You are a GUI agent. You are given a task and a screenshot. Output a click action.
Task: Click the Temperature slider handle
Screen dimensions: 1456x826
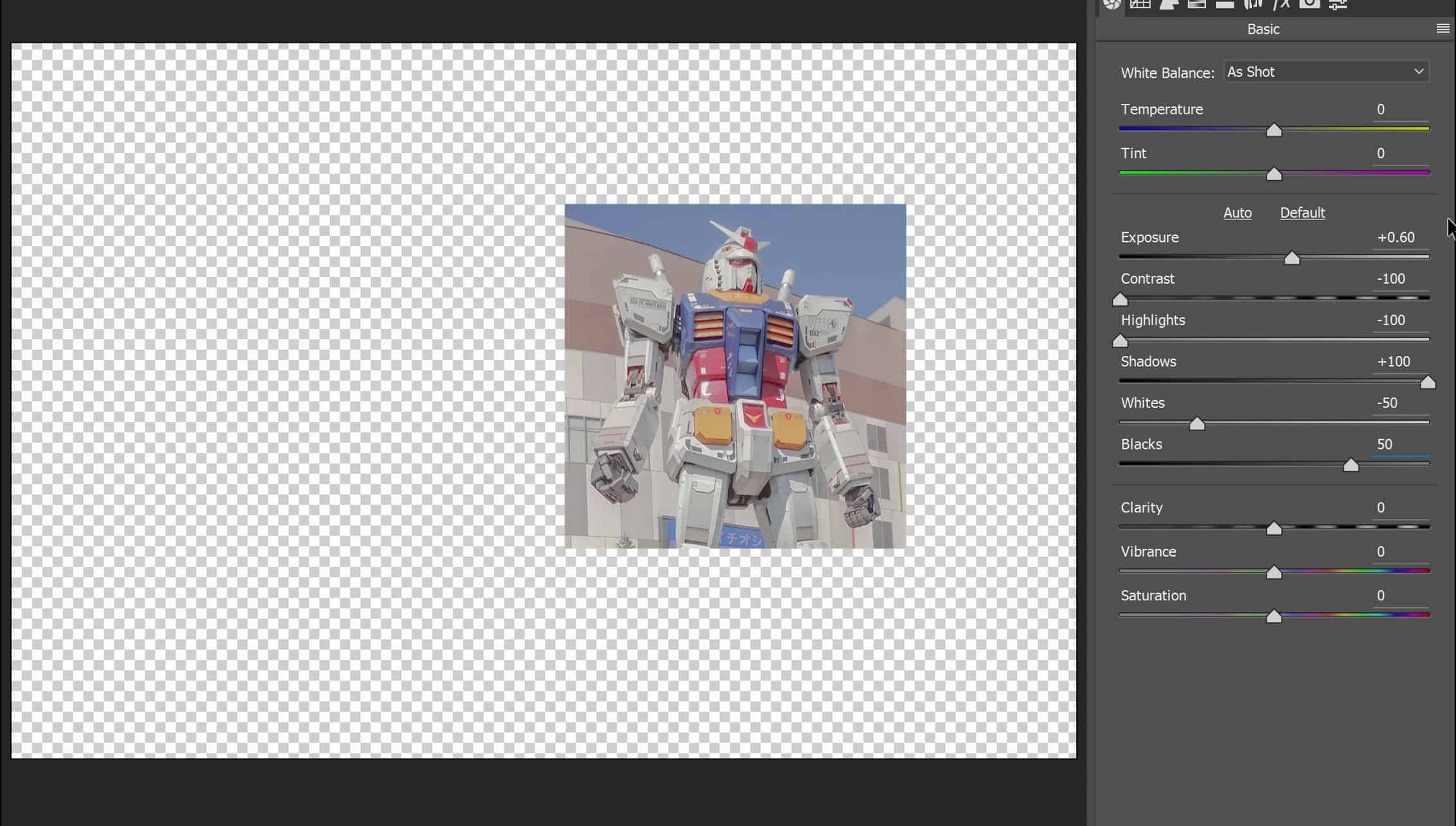click(x=1274, y=130)
